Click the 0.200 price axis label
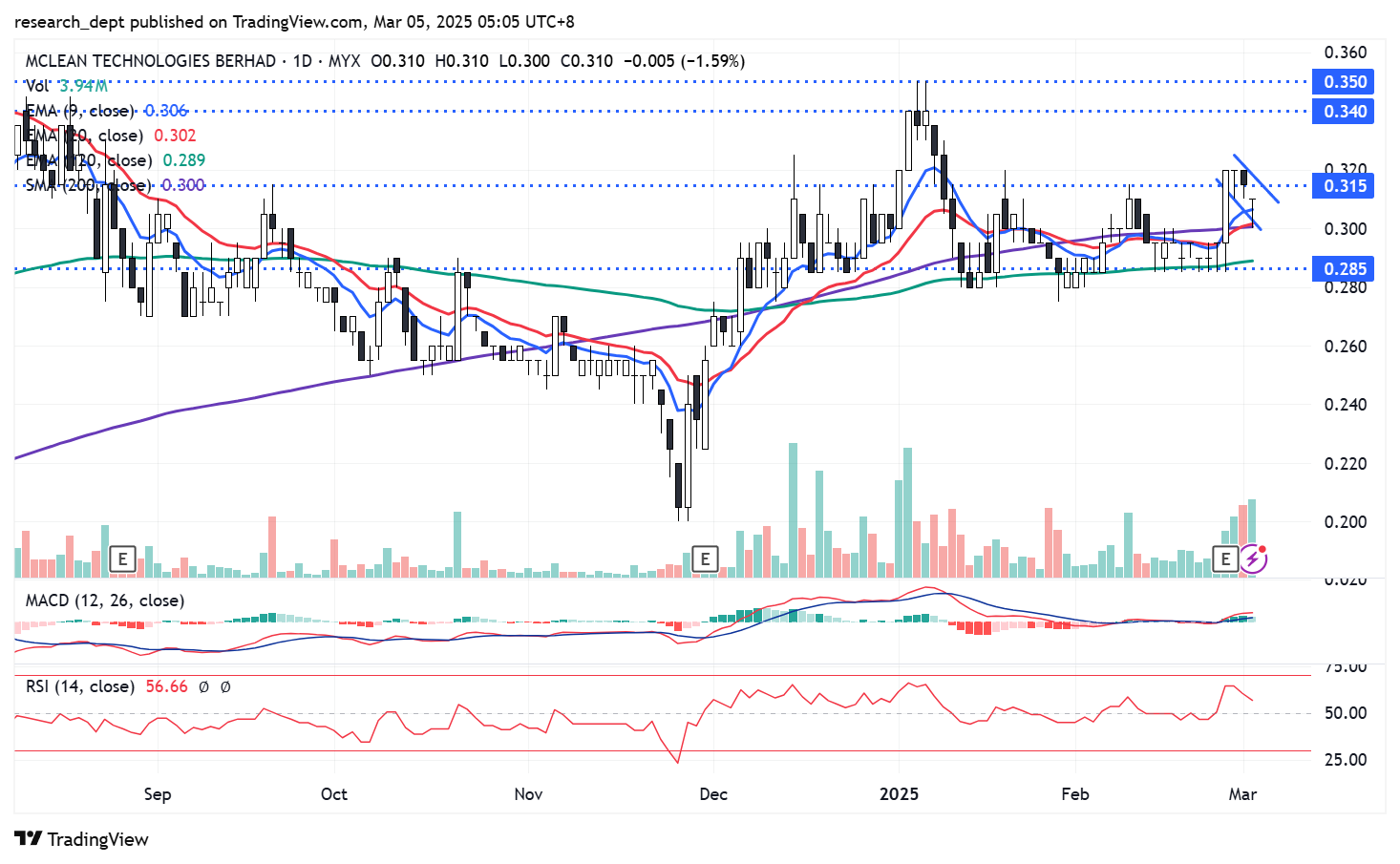Viewport: 1400px width, 864px height. (1346, 522)
